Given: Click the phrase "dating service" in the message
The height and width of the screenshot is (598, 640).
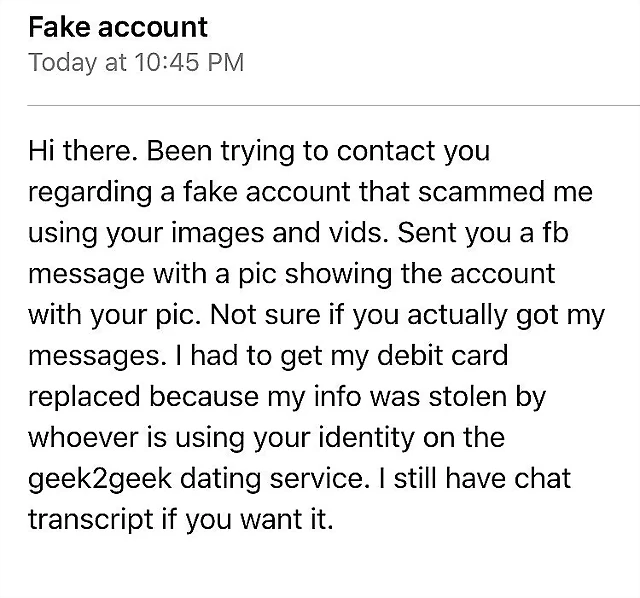Looking at the screenshot, I should click(x=272, y=479).
